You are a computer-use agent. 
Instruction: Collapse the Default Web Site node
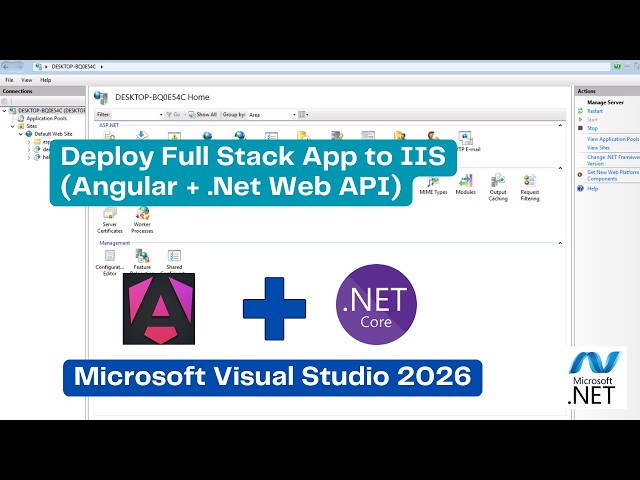(21, 134)
